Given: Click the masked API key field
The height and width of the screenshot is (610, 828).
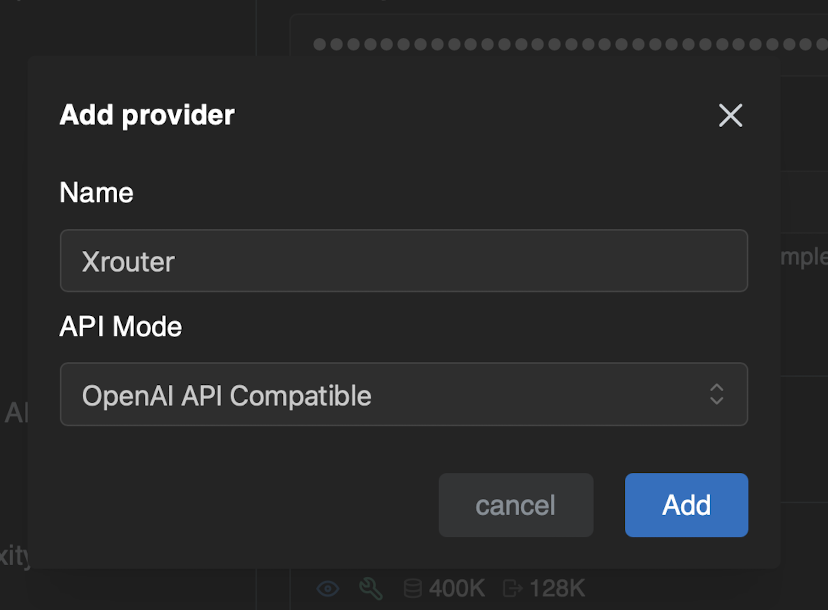Looking at the screenshot, I should (x=560, y=45).
